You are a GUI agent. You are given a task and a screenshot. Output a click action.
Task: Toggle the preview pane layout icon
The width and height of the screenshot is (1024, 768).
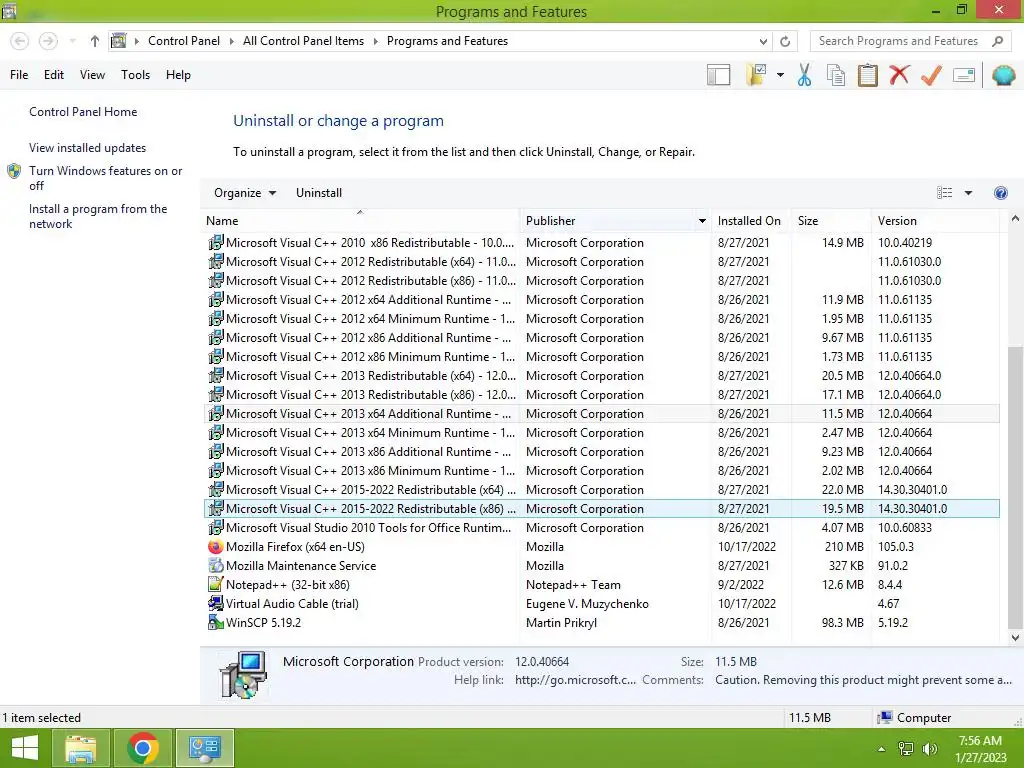click(718, 75)
